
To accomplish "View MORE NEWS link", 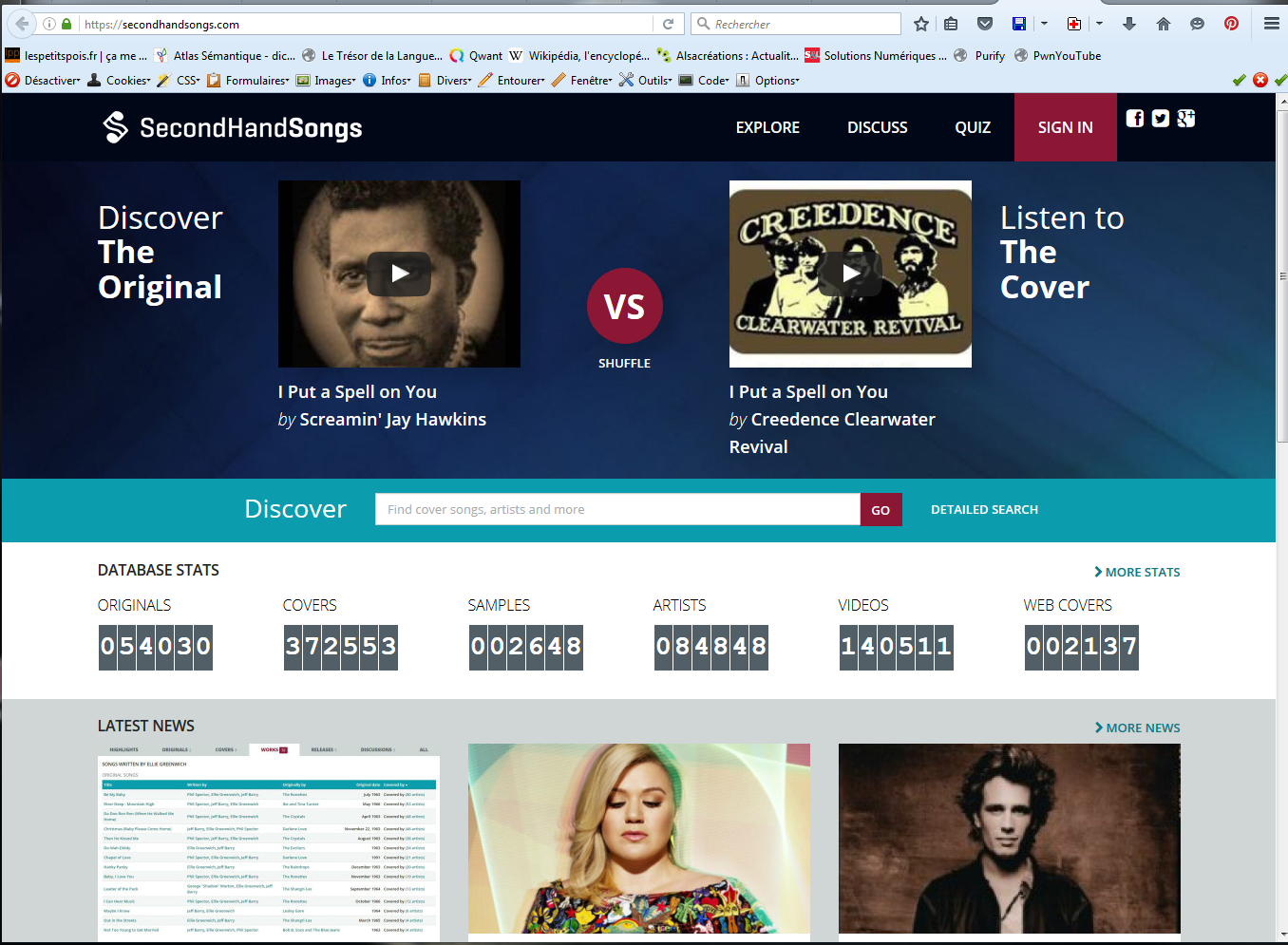I will coord(1137,728).
